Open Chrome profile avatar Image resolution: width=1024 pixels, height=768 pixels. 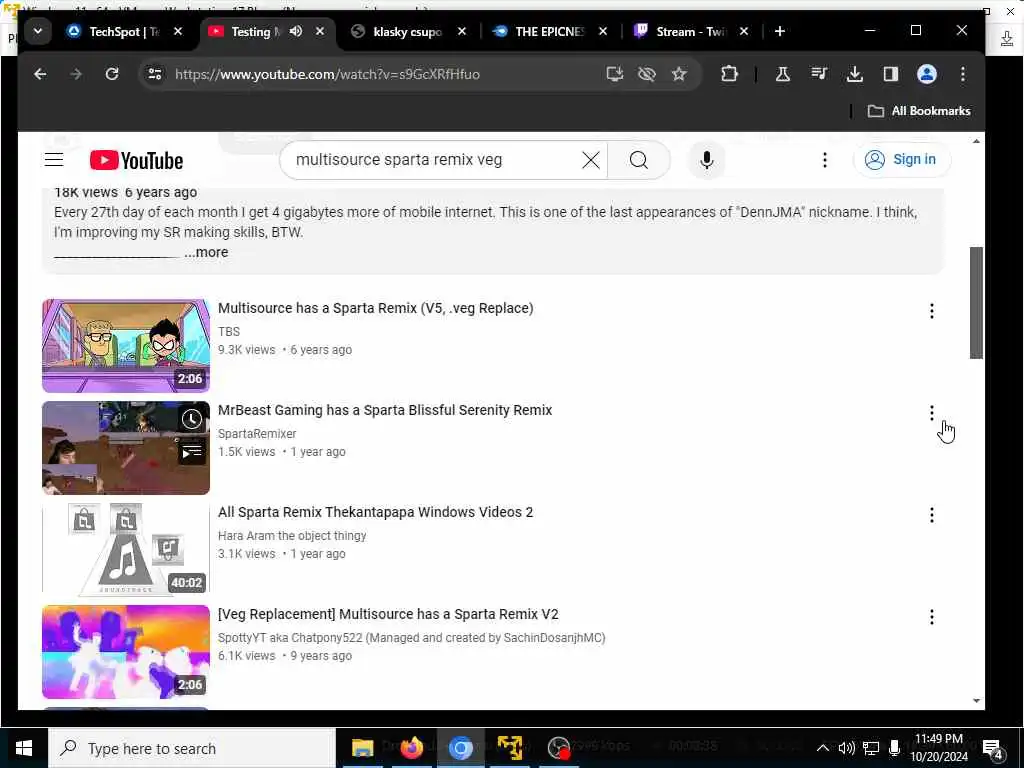927,74
